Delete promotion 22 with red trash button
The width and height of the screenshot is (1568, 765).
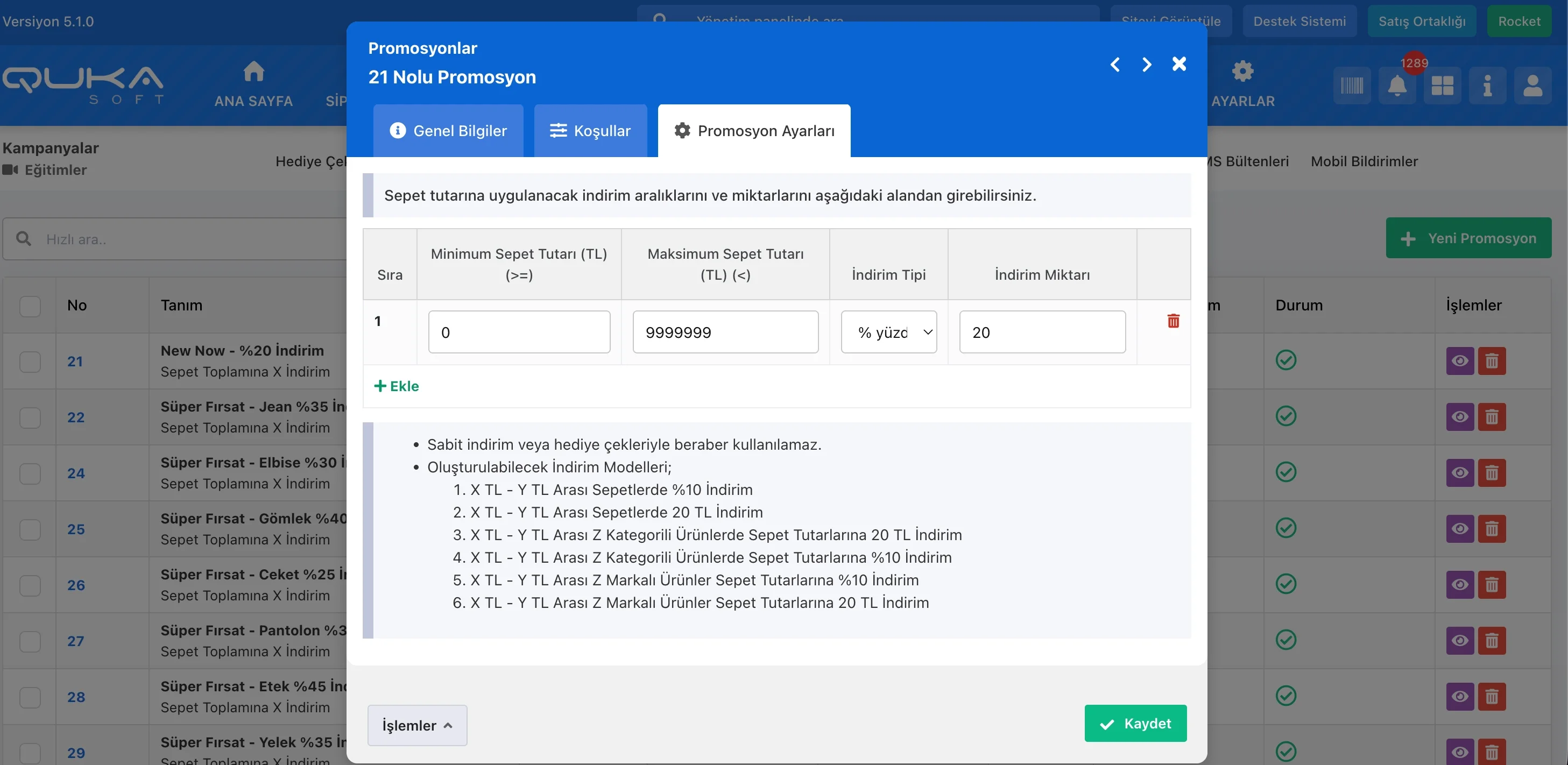coord(1491,417)
